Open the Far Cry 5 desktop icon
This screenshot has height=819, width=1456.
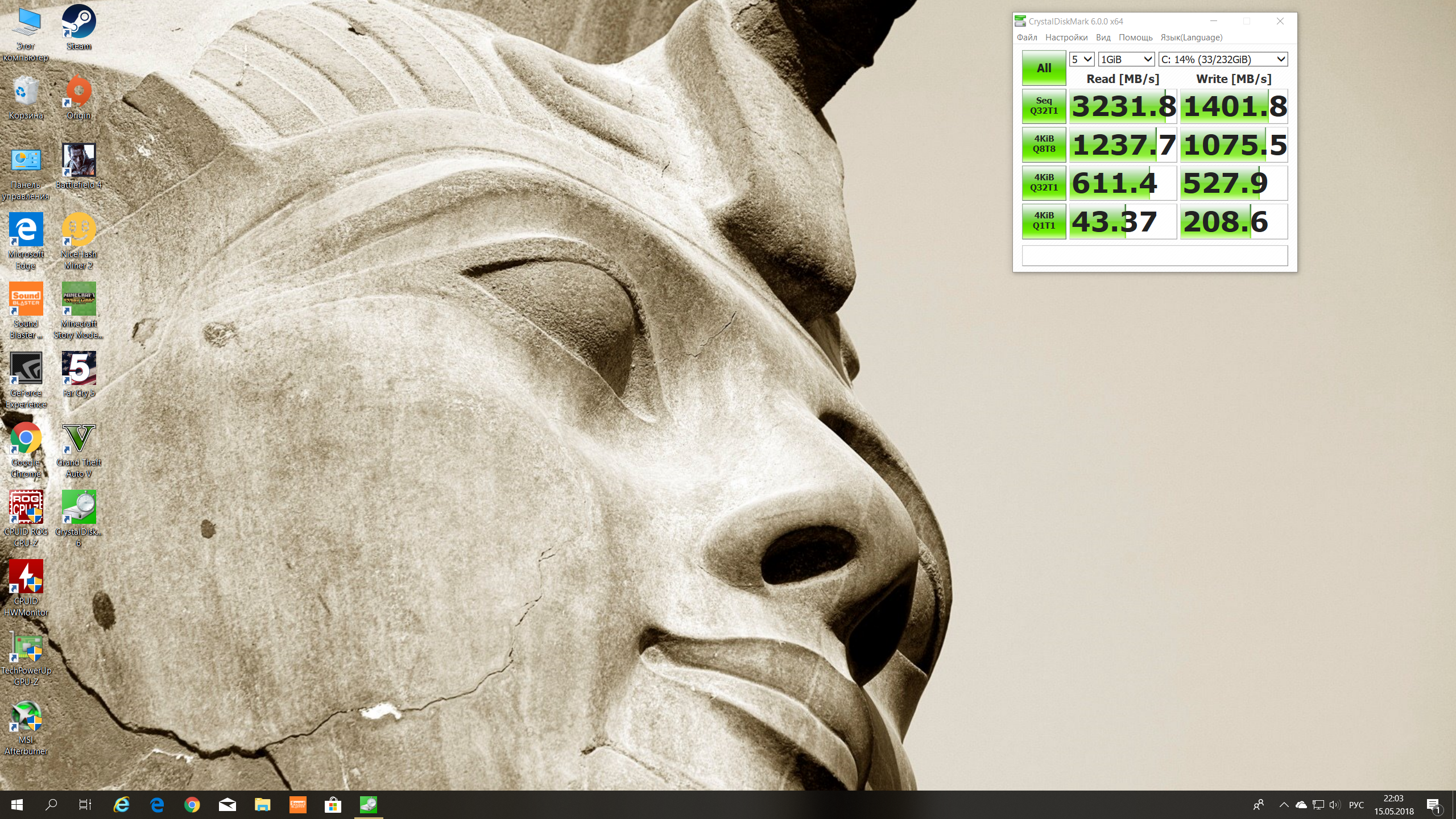click(78, 369)
